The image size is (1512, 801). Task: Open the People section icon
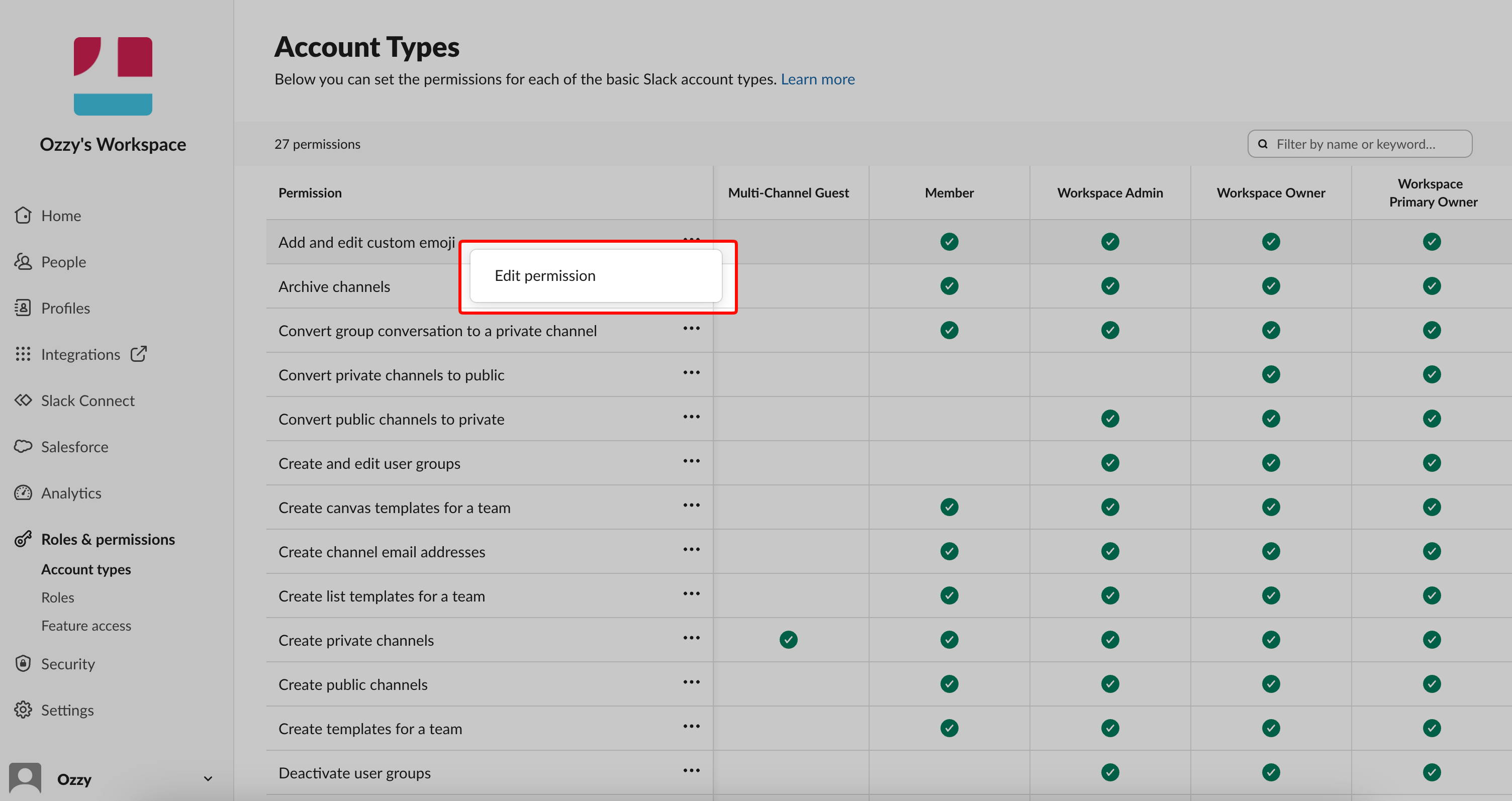23,262
